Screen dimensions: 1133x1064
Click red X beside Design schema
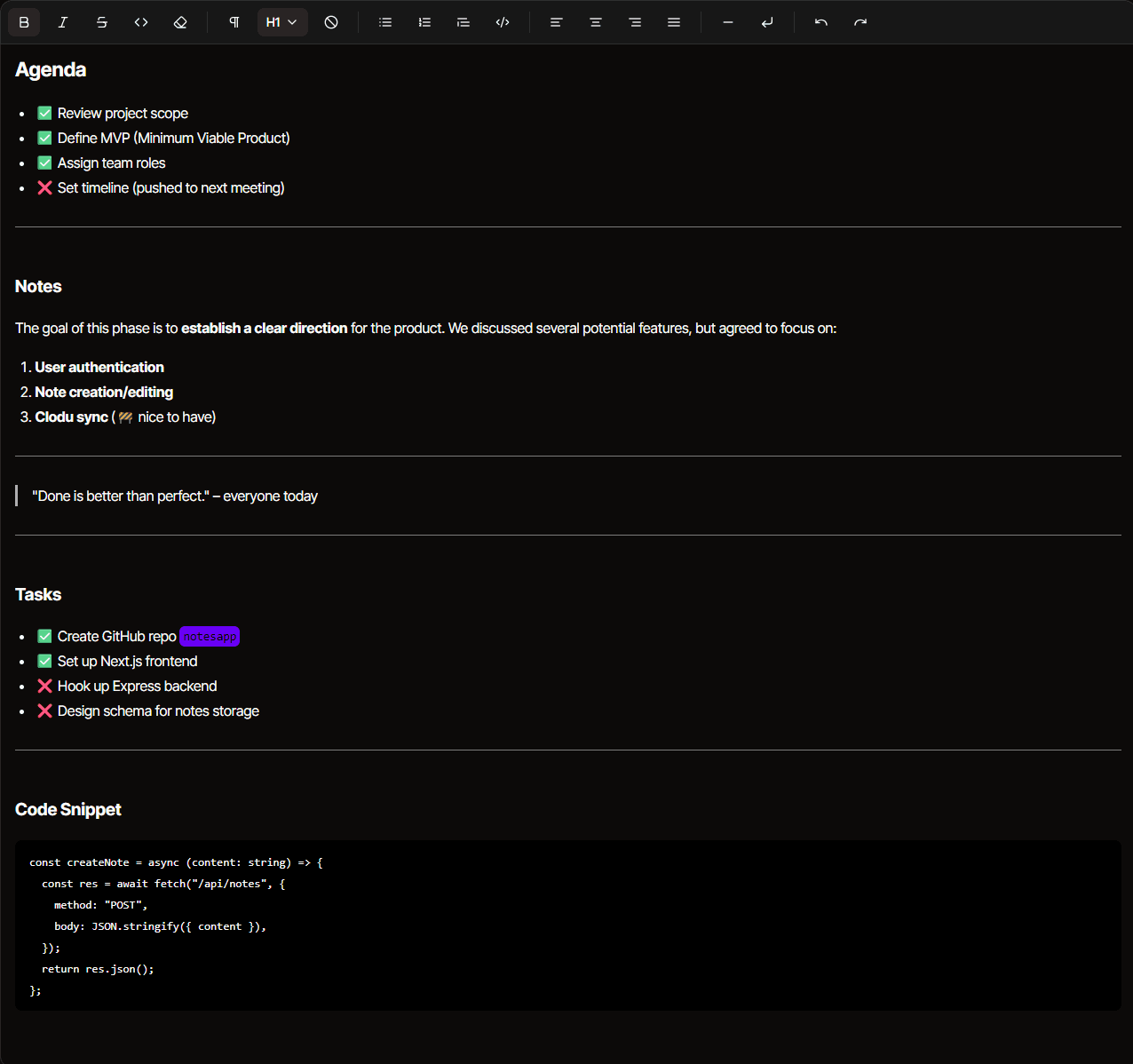coord(44,711)
